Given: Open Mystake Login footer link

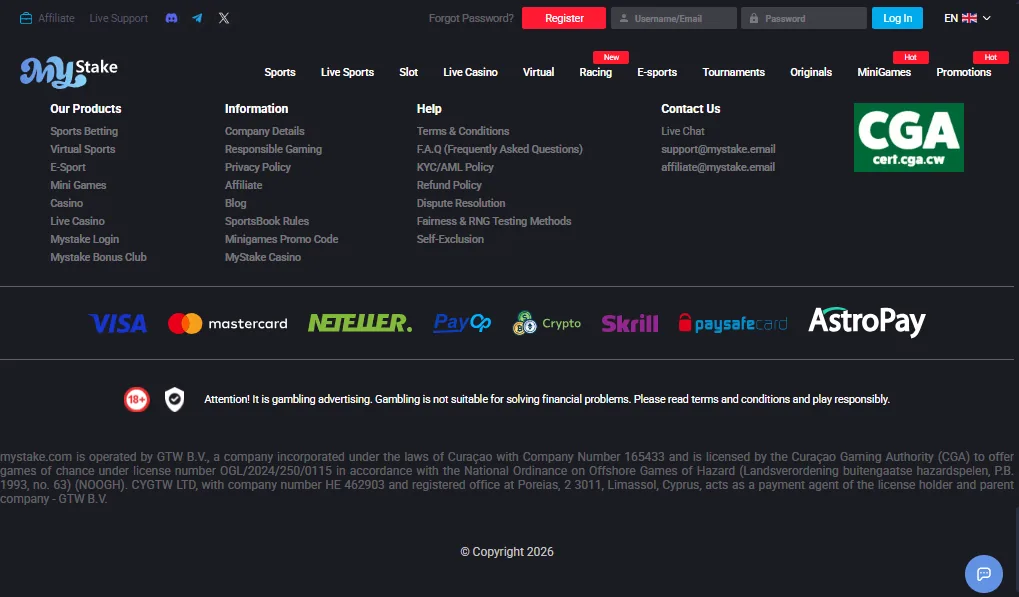Looking at the screenshot, I should pyautogui.click(x=84, y=239).
